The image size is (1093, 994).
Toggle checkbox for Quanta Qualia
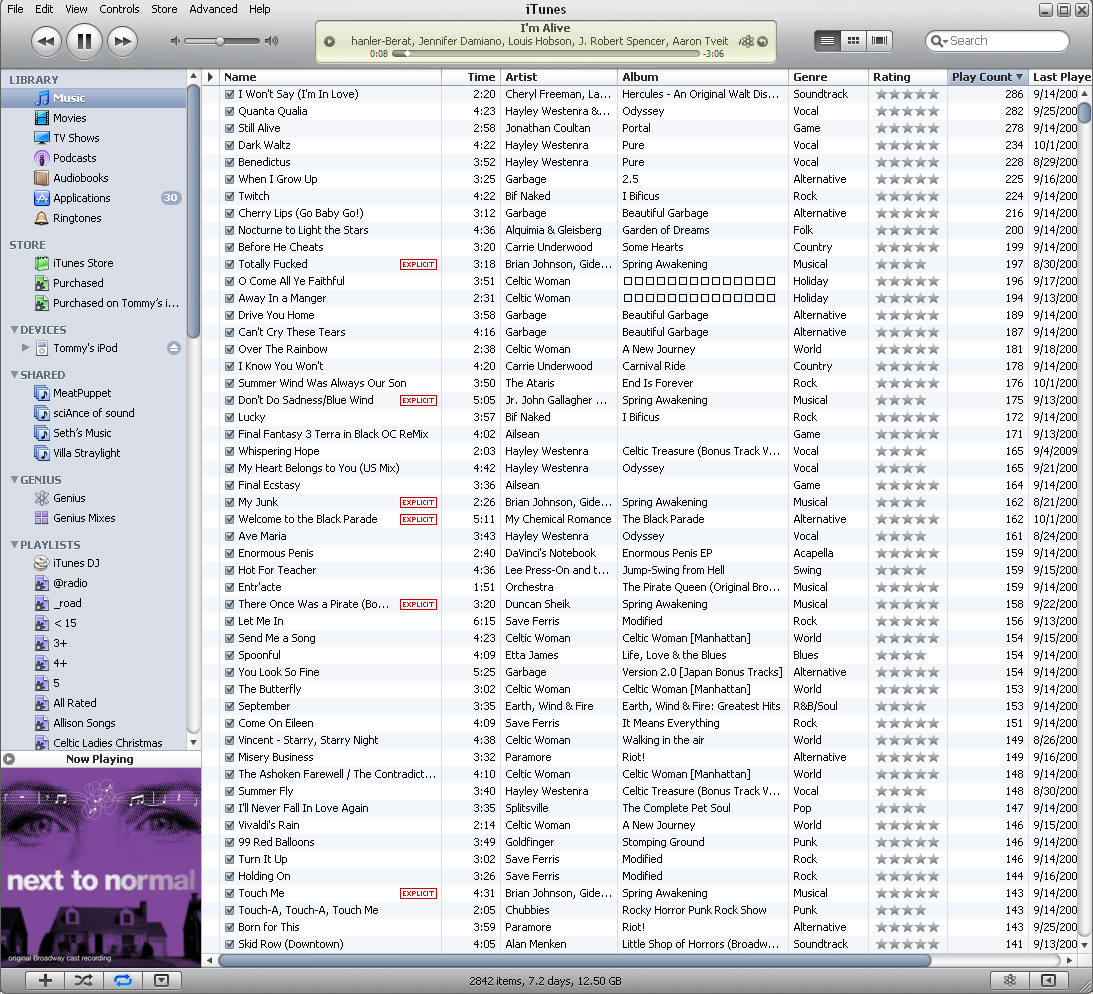[229, 111]
